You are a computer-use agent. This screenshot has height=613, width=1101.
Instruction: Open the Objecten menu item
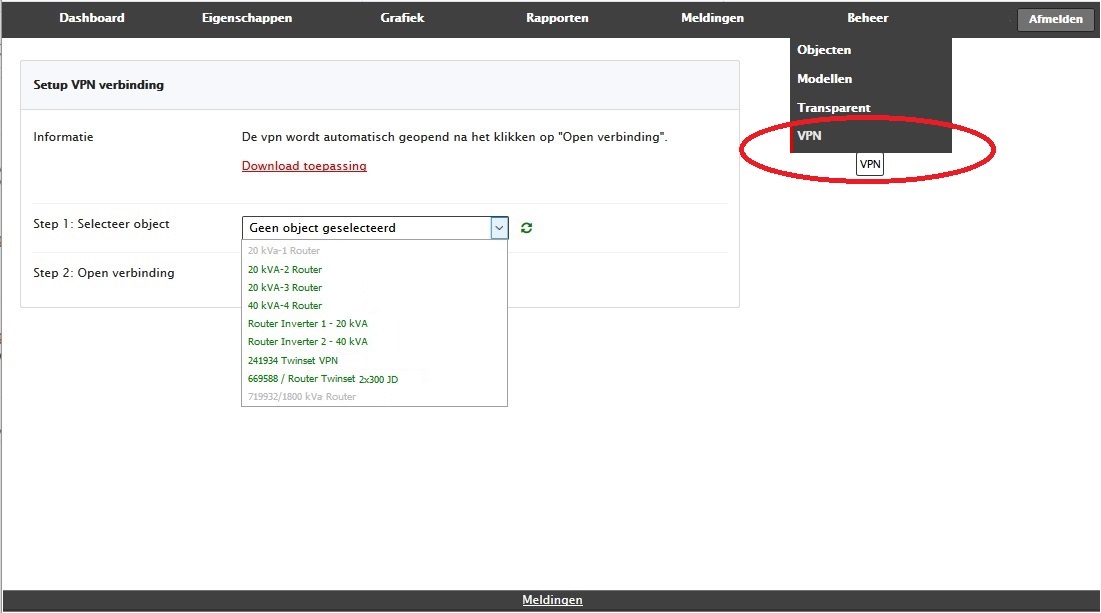[x=824, y=49]
